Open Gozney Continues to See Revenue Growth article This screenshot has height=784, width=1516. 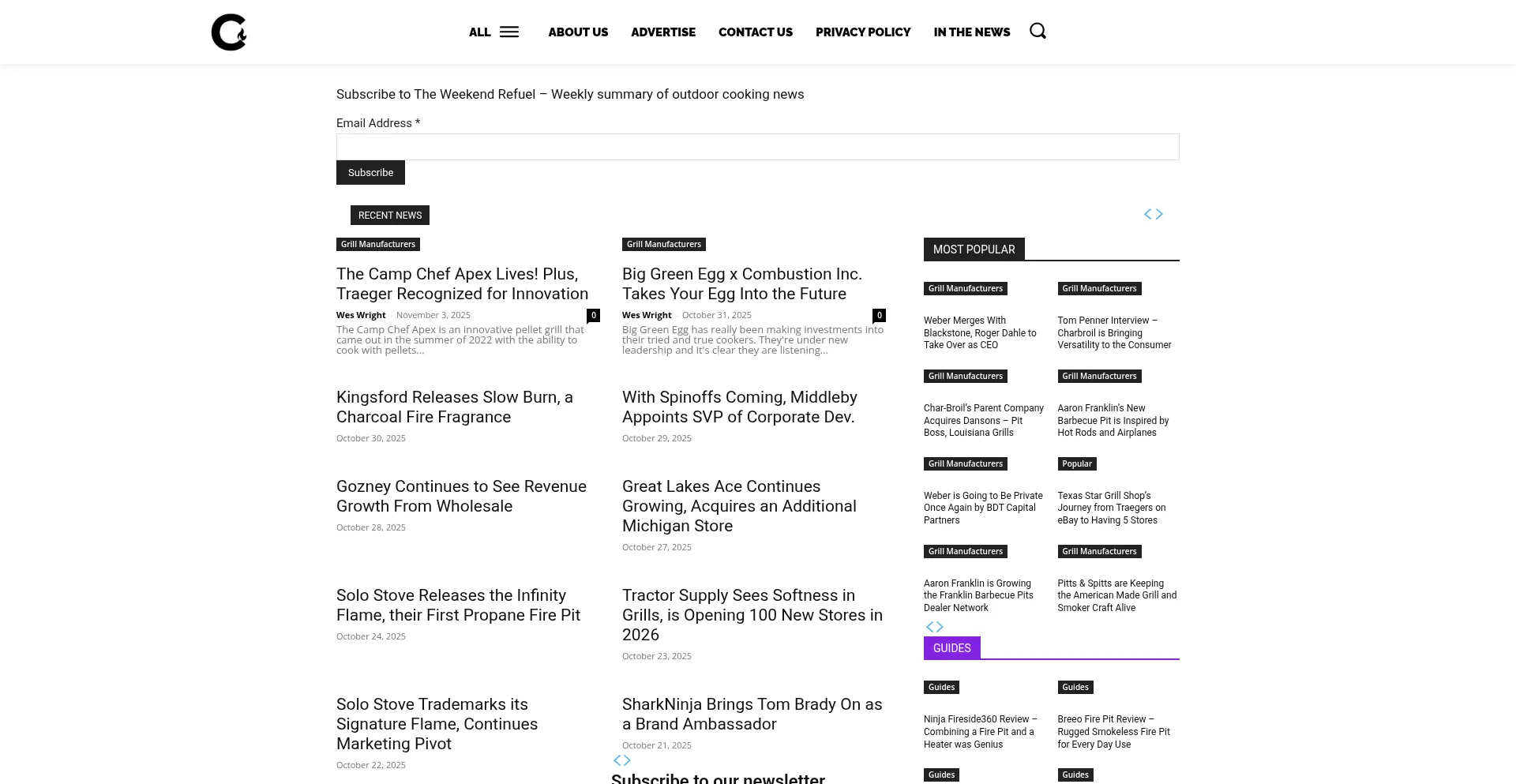461,497
